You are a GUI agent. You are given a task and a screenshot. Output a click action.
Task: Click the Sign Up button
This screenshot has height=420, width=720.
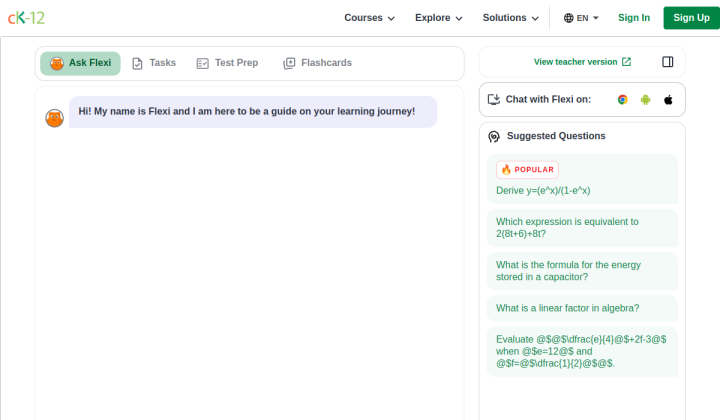tap(691, 18)
